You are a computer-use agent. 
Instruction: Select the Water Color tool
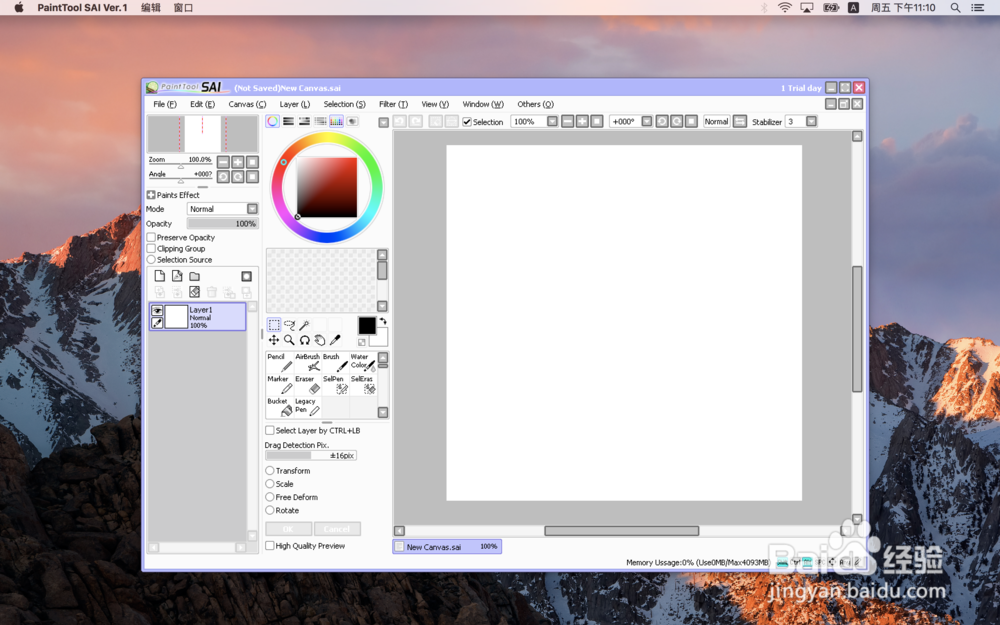(362, 362)
